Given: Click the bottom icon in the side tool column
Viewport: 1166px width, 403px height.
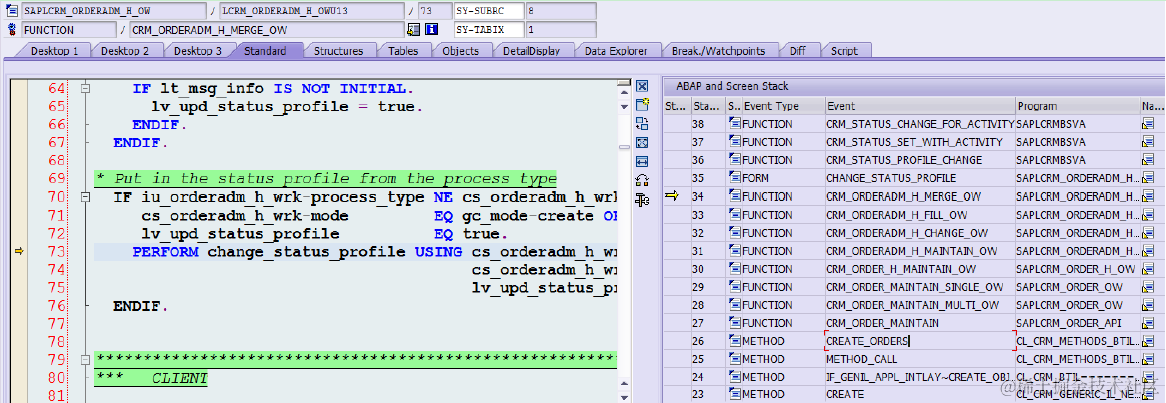Looking at the screenshot, I should (642, 198).
